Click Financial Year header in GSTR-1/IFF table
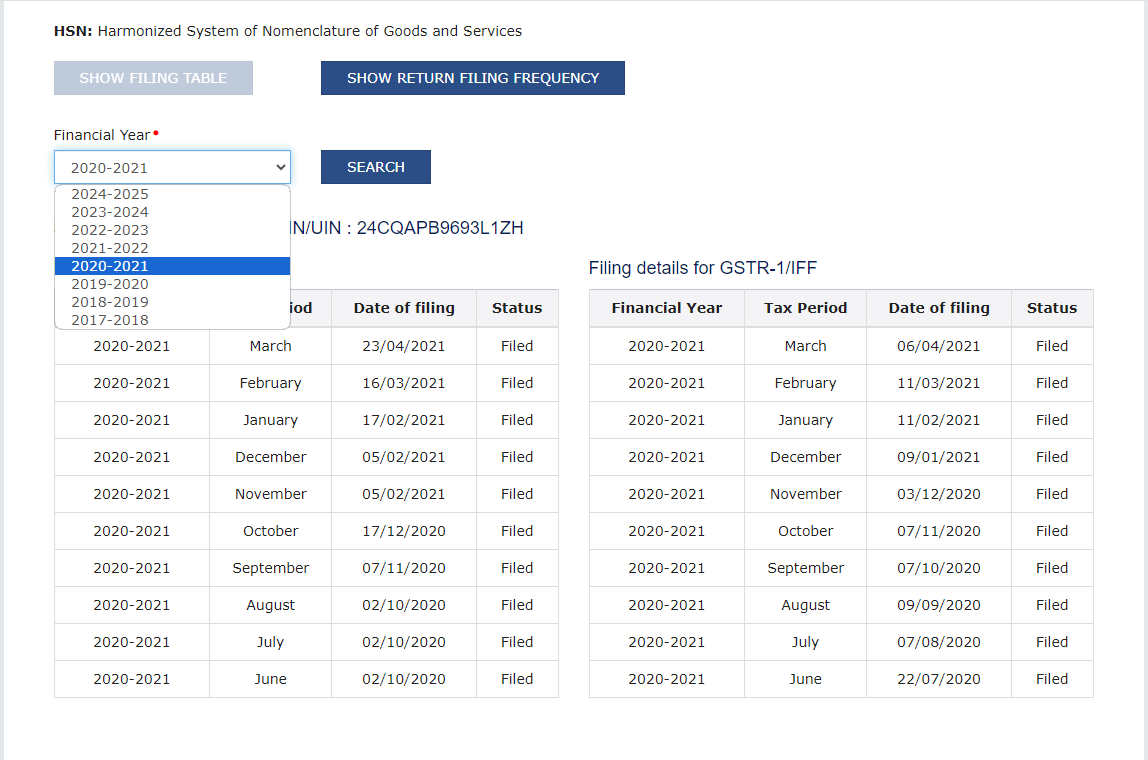The height and width of the screenshot is (760, 1148). coord(666,308)
